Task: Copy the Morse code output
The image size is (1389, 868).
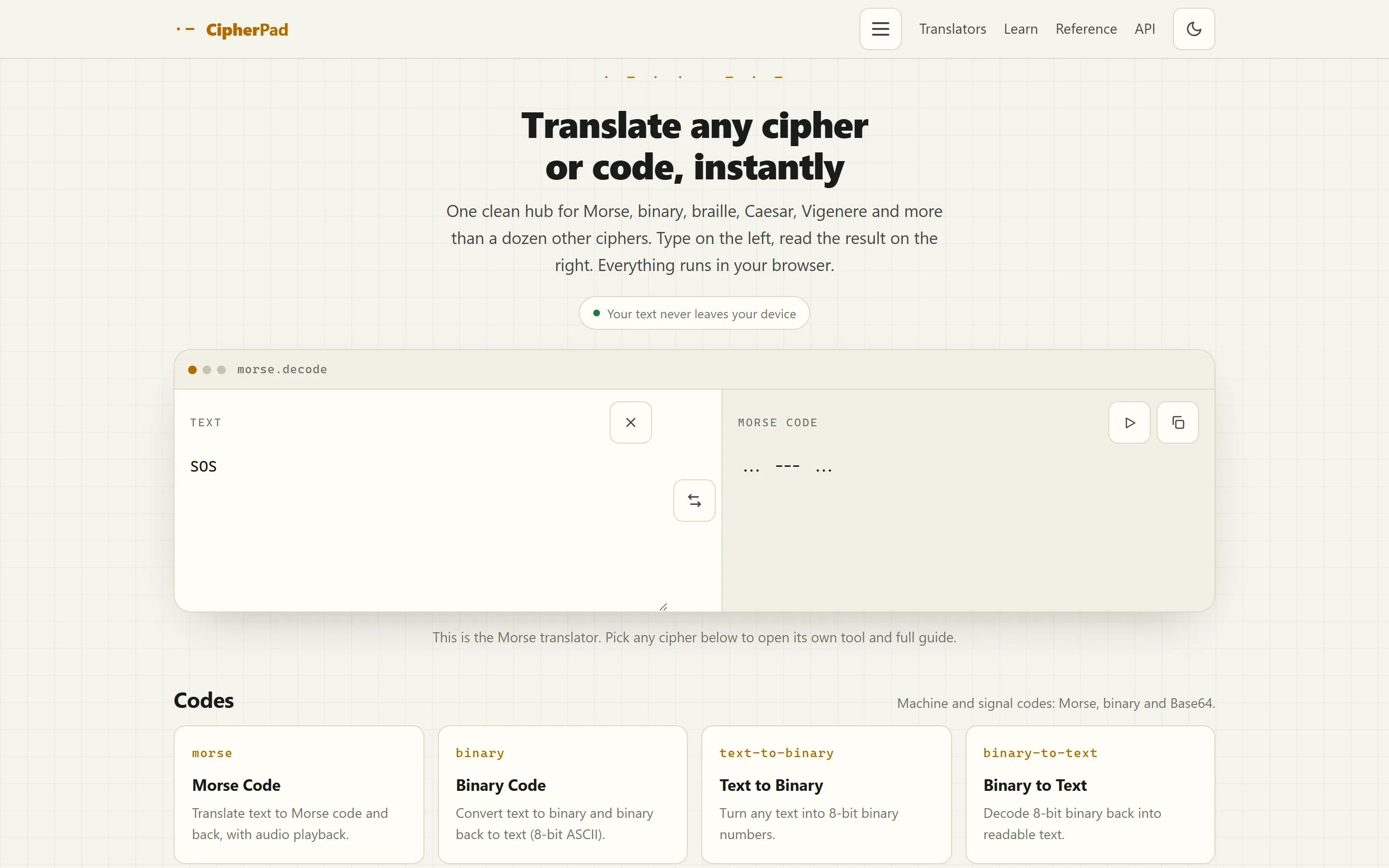Action: [1177, 422]
